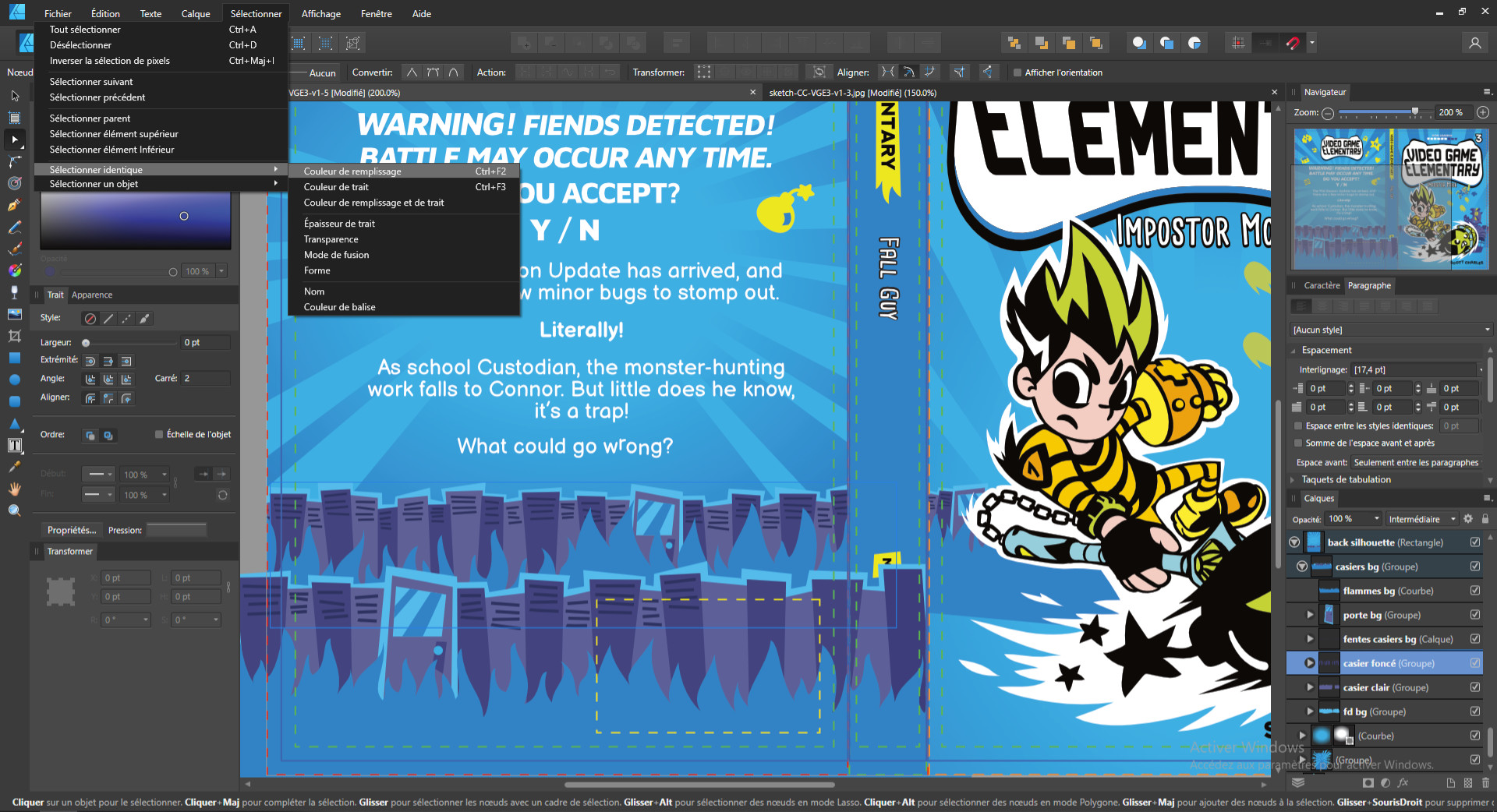Select the View hand tool

point(14,489)
